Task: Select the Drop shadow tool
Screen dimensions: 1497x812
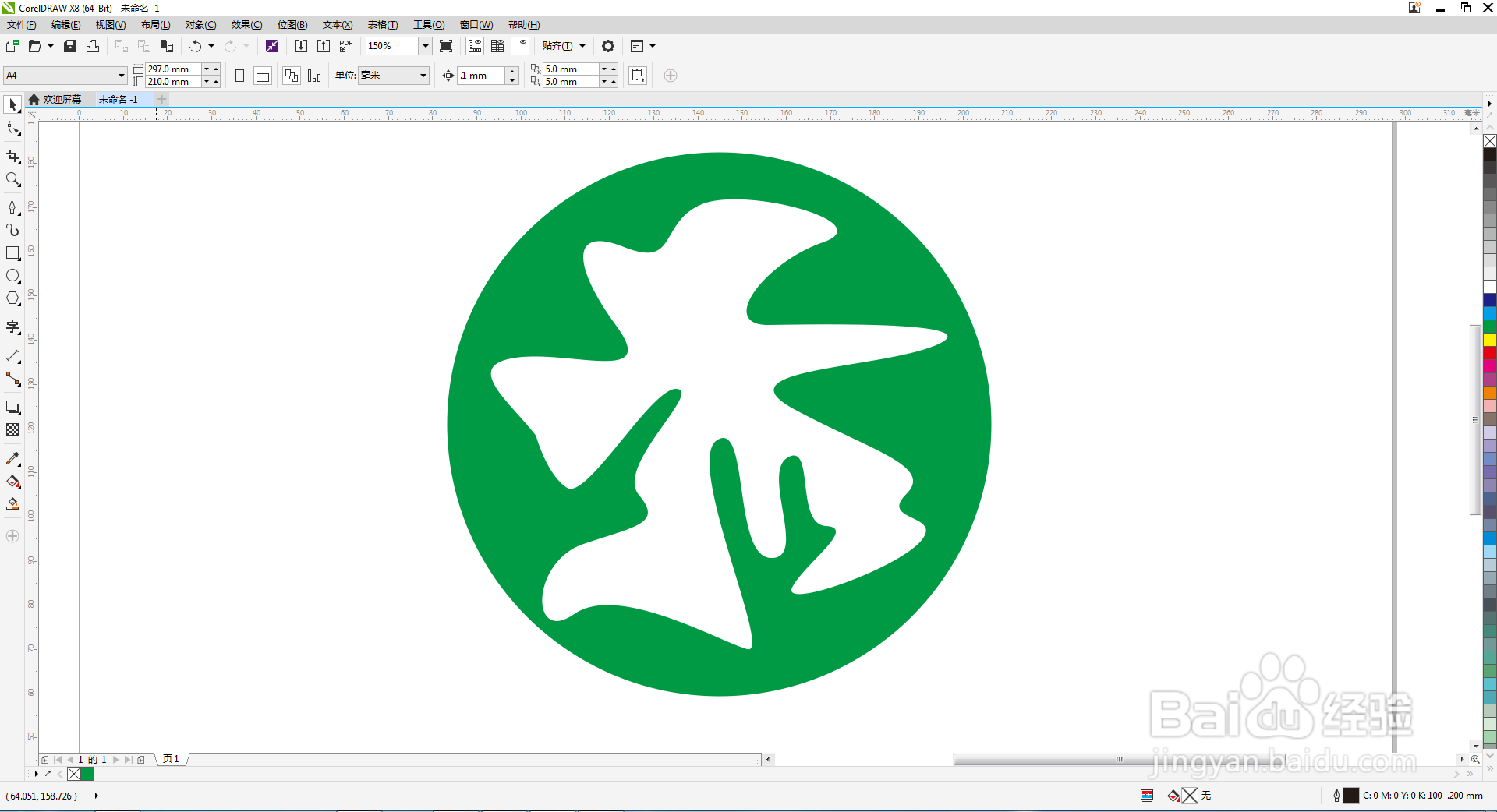Action: pyautogui.click(x=12, y=407)
